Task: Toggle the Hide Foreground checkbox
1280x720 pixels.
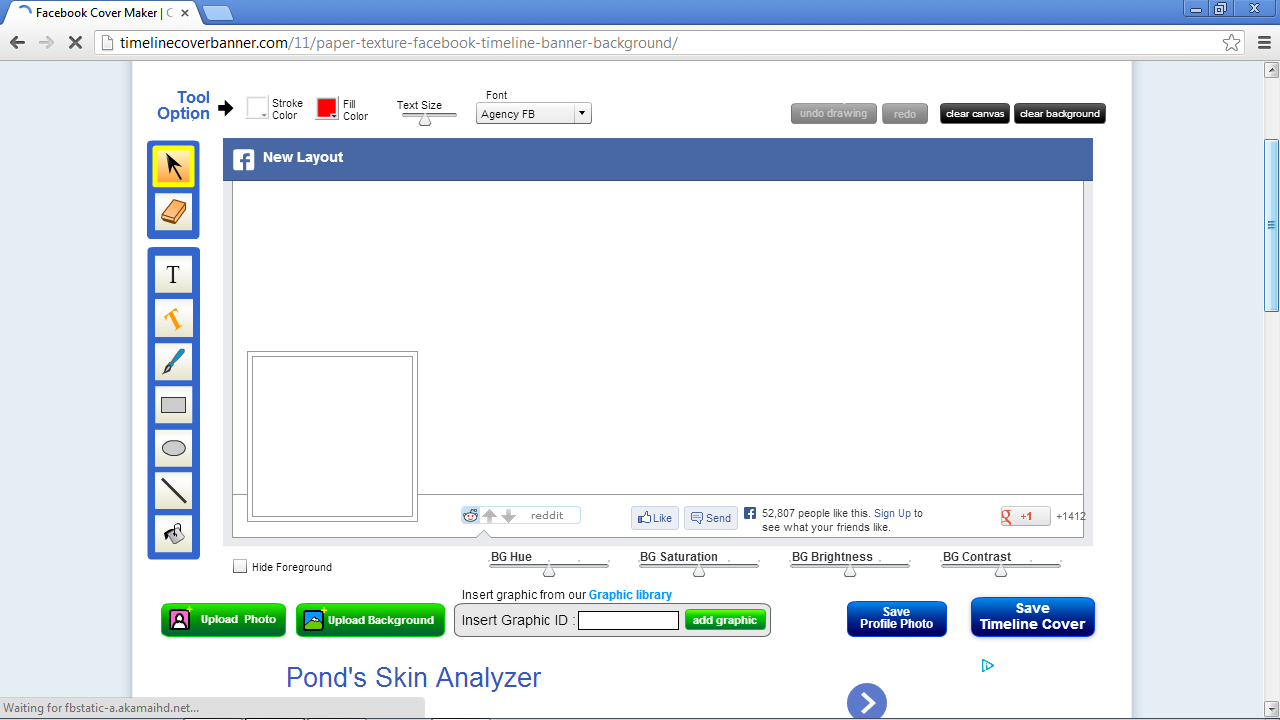Action: [240, 566]
